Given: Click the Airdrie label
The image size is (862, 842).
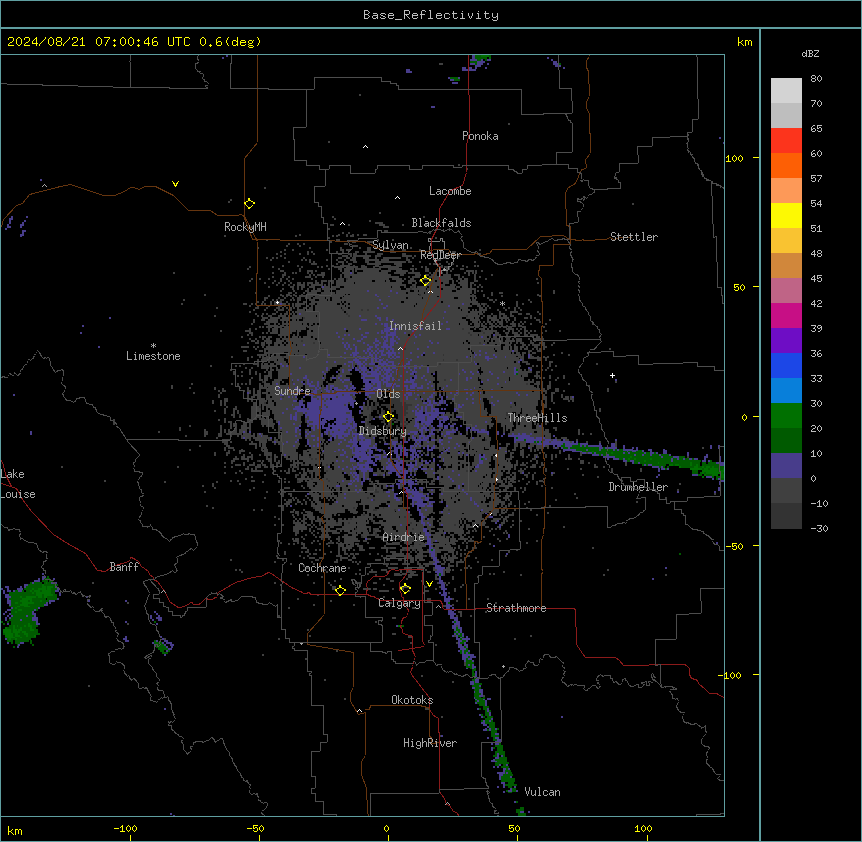Looking at the screenshot, I should click(x=404, y=537).
